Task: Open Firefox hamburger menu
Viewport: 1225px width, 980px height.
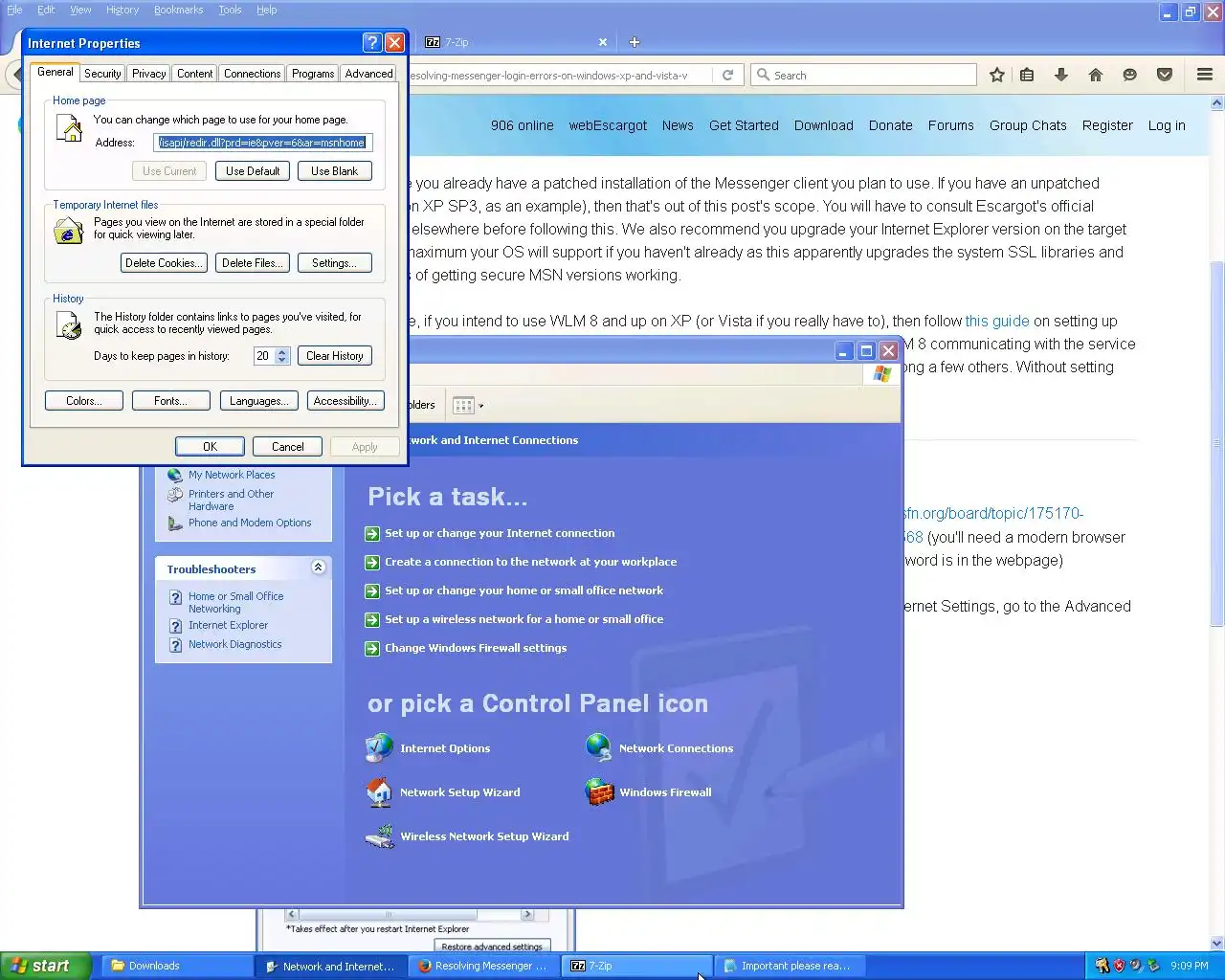Action: coord(1204,75)
